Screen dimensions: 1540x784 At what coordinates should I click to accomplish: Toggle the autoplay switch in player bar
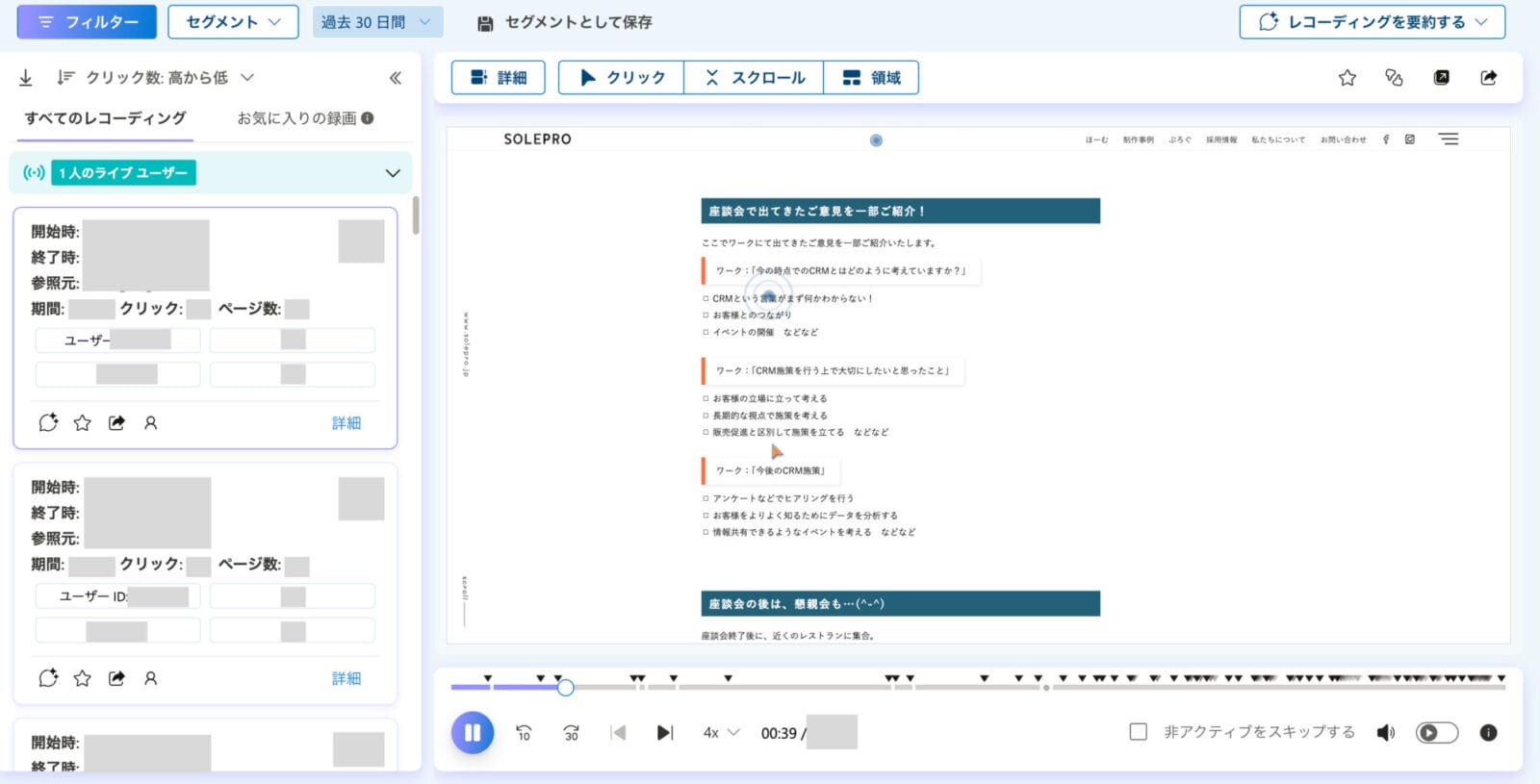[x=1436, y=733]
